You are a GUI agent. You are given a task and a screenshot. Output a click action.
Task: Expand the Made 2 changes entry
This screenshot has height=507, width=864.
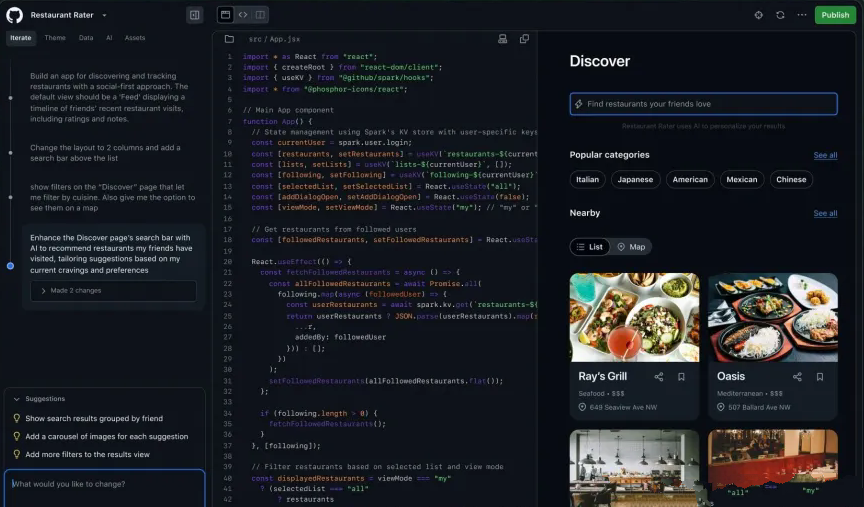click(114, 290)
